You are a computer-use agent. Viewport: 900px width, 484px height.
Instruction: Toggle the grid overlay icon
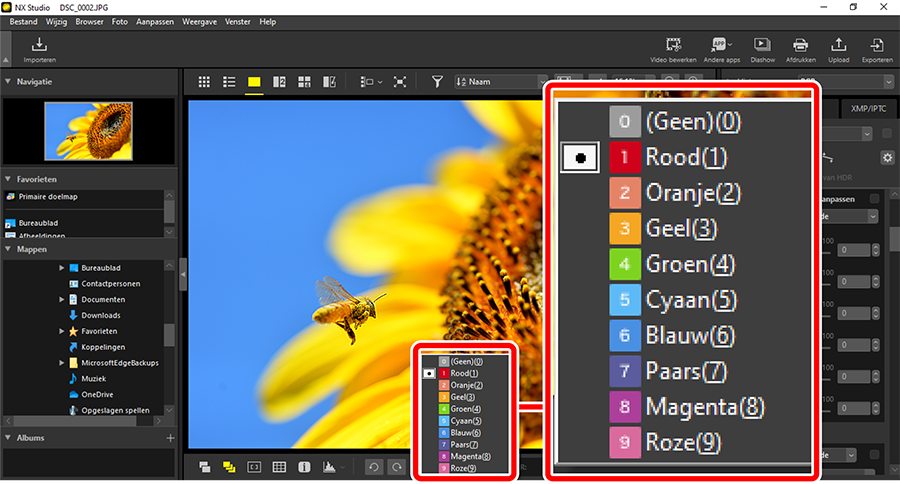coord(279,467)
